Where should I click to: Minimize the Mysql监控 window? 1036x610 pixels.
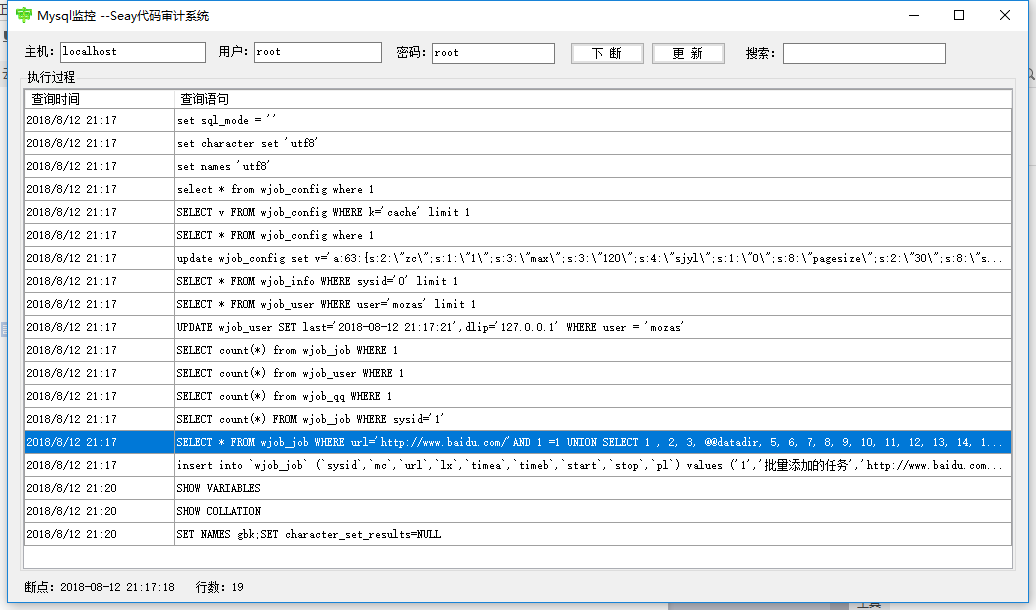pos(914,15)
